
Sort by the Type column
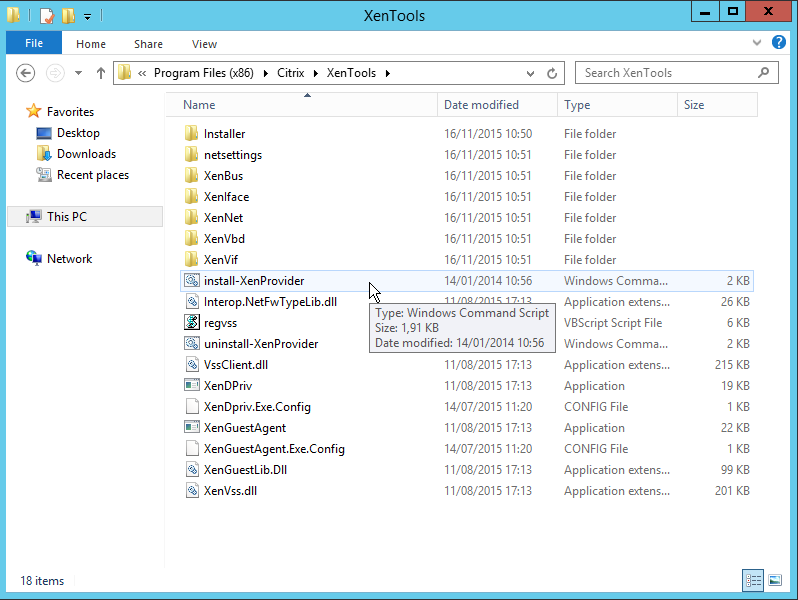[x=617, y=105]
